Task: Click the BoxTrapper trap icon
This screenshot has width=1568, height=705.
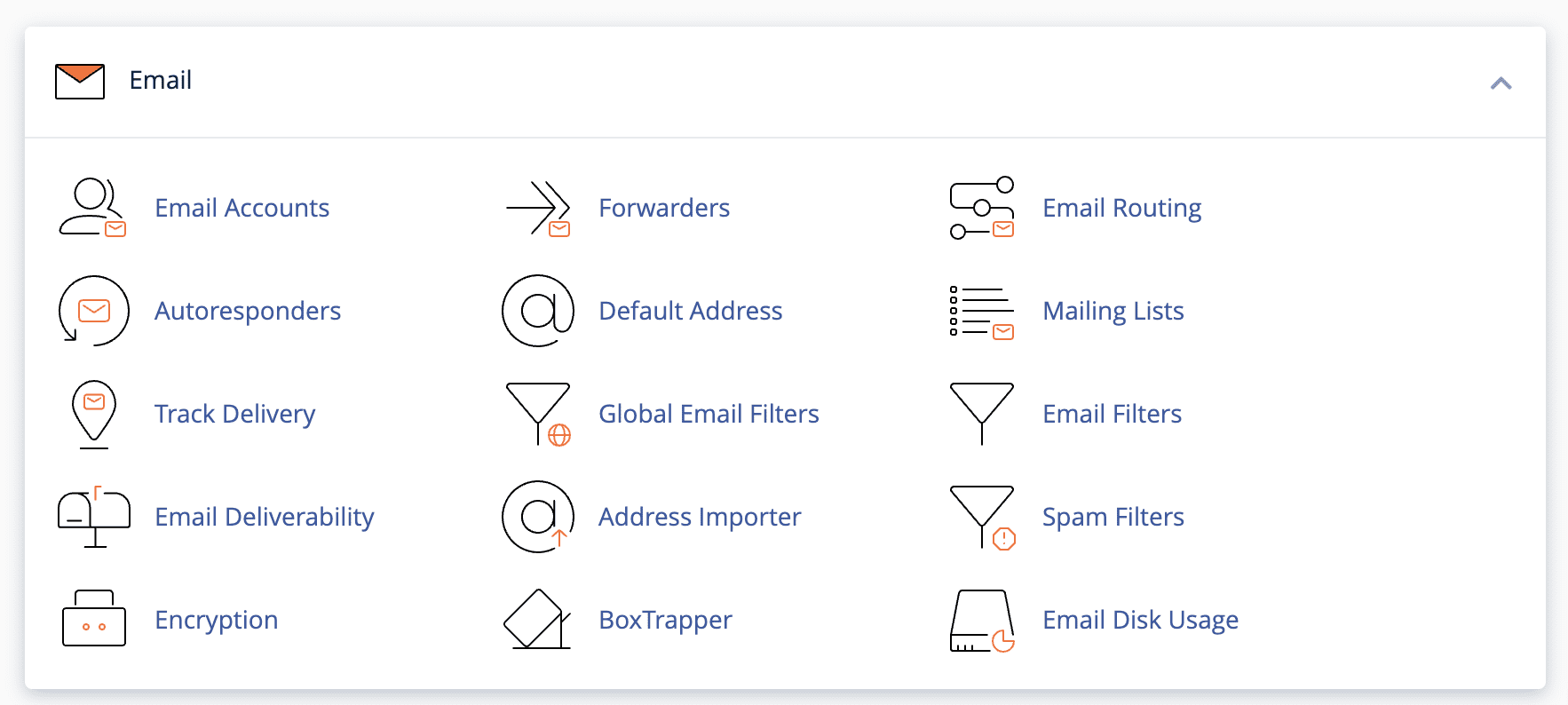Action: tap(538, 619)
